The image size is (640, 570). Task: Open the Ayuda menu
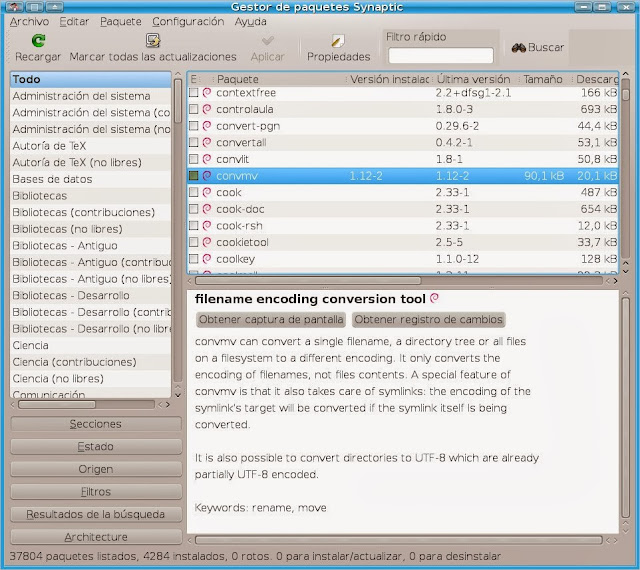251,22
